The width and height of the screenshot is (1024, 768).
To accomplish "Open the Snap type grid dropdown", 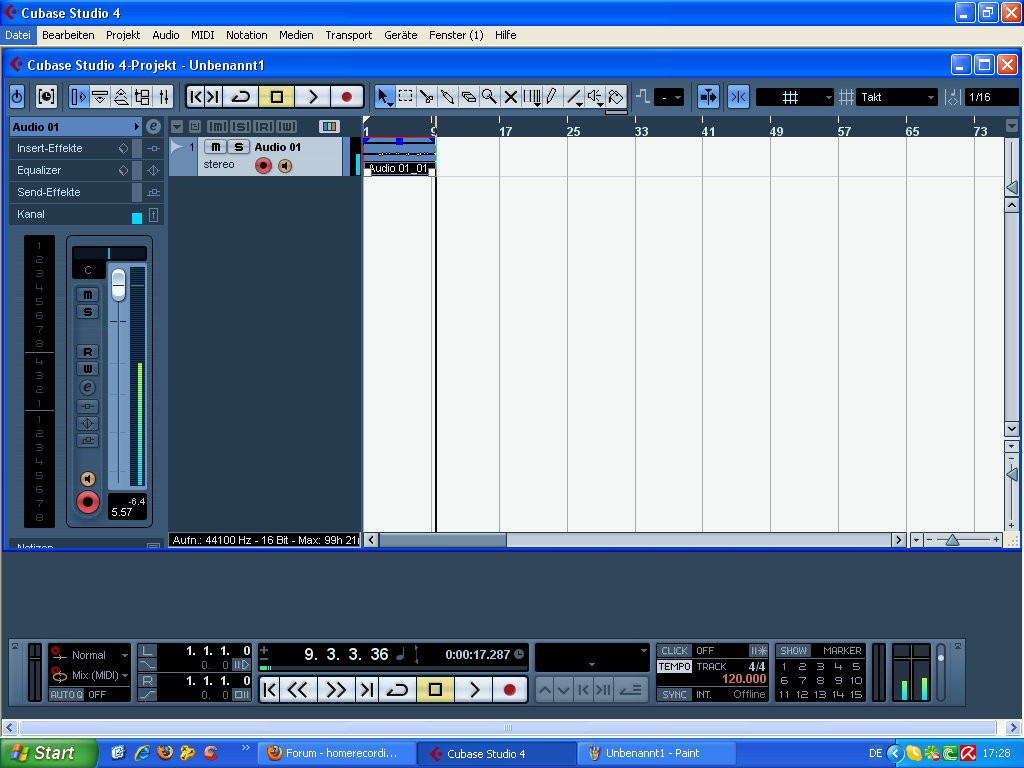I will (x=795, y=97).
